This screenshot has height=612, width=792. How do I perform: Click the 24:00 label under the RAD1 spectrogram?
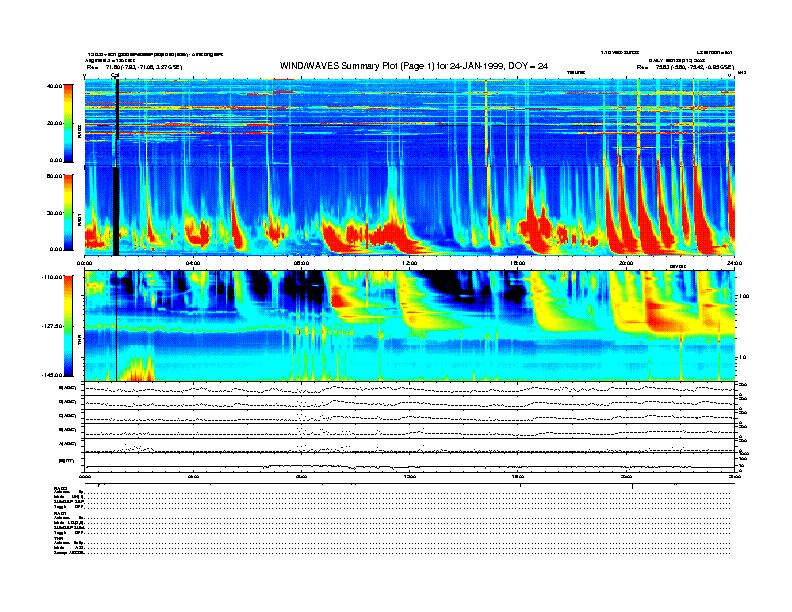point(734,263)
